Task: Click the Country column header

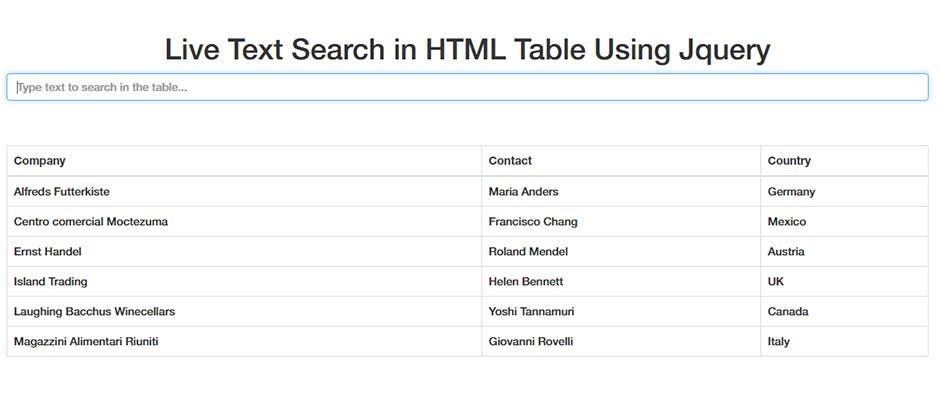Action: (789, 161)
